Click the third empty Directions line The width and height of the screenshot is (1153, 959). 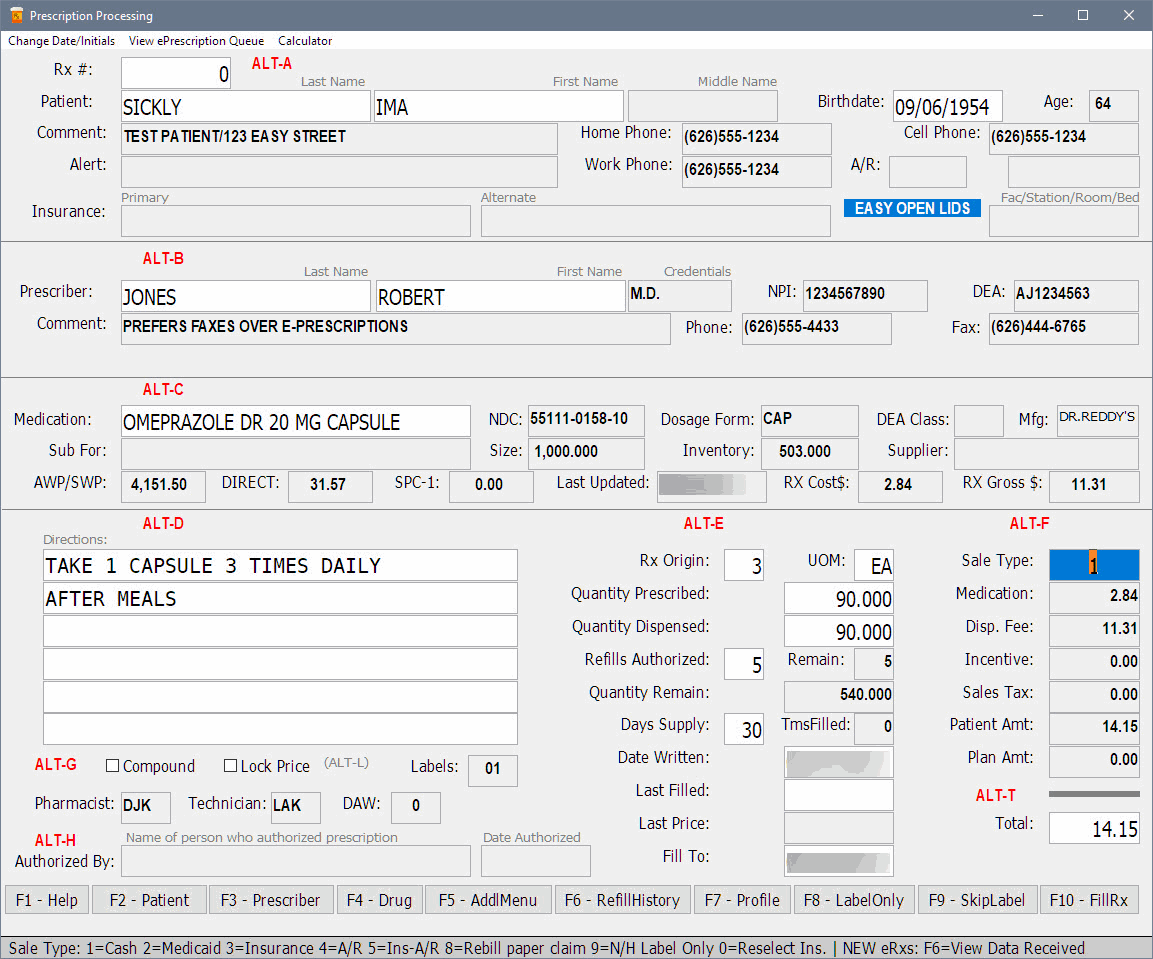[280, 631]
